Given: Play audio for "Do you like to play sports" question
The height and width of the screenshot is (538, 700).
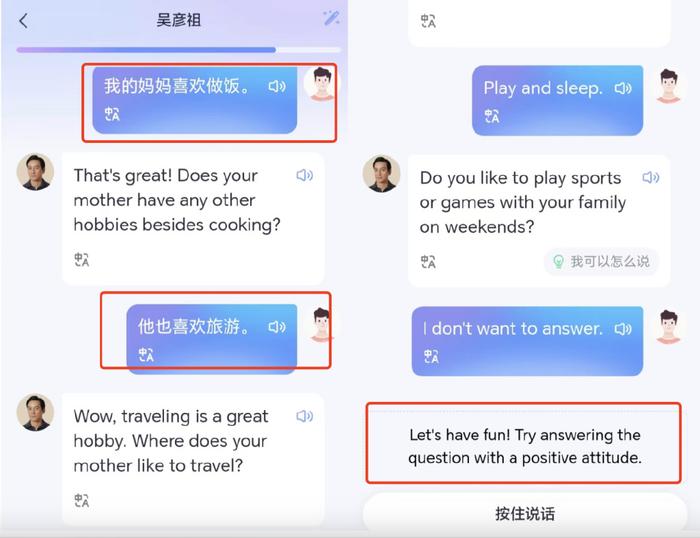Looking at the screenshot, I should (651, 178).
